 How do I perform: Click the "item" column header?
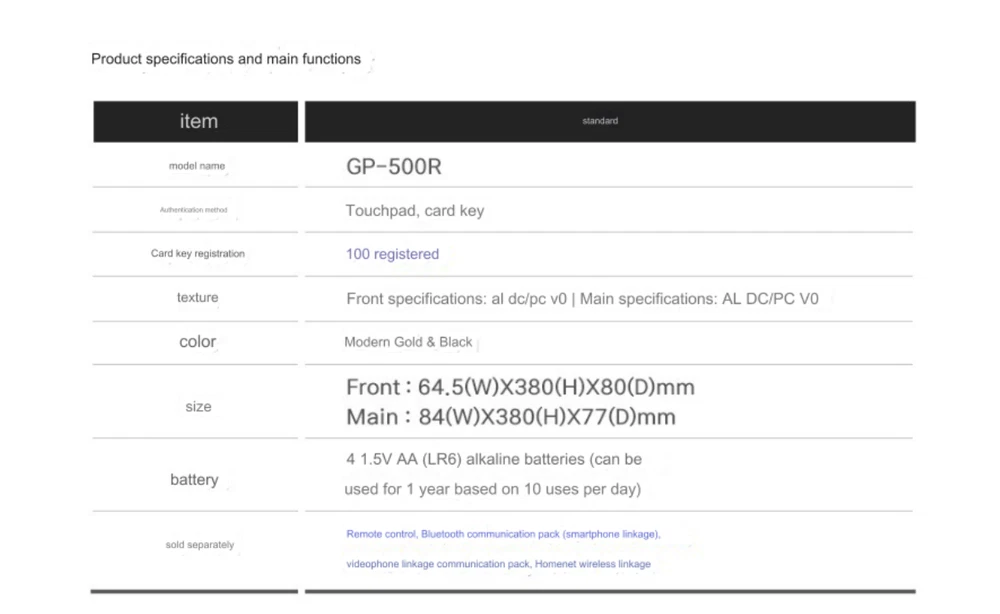tap(198, 121)
